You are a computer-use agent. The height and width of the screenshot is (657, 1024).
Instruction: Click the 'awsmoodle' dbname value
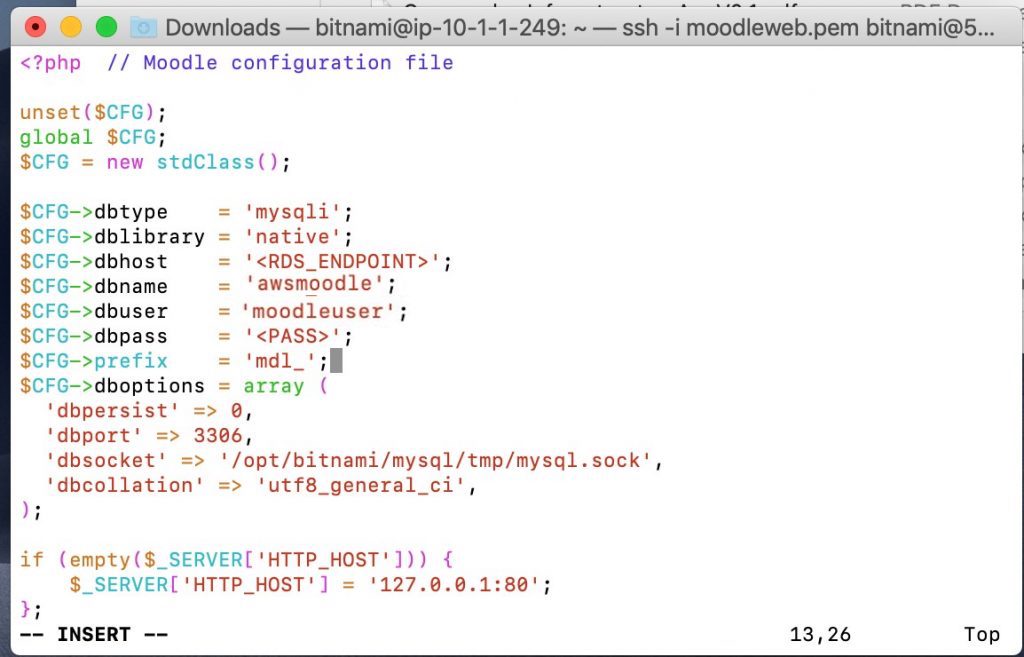tap(315, 284)
